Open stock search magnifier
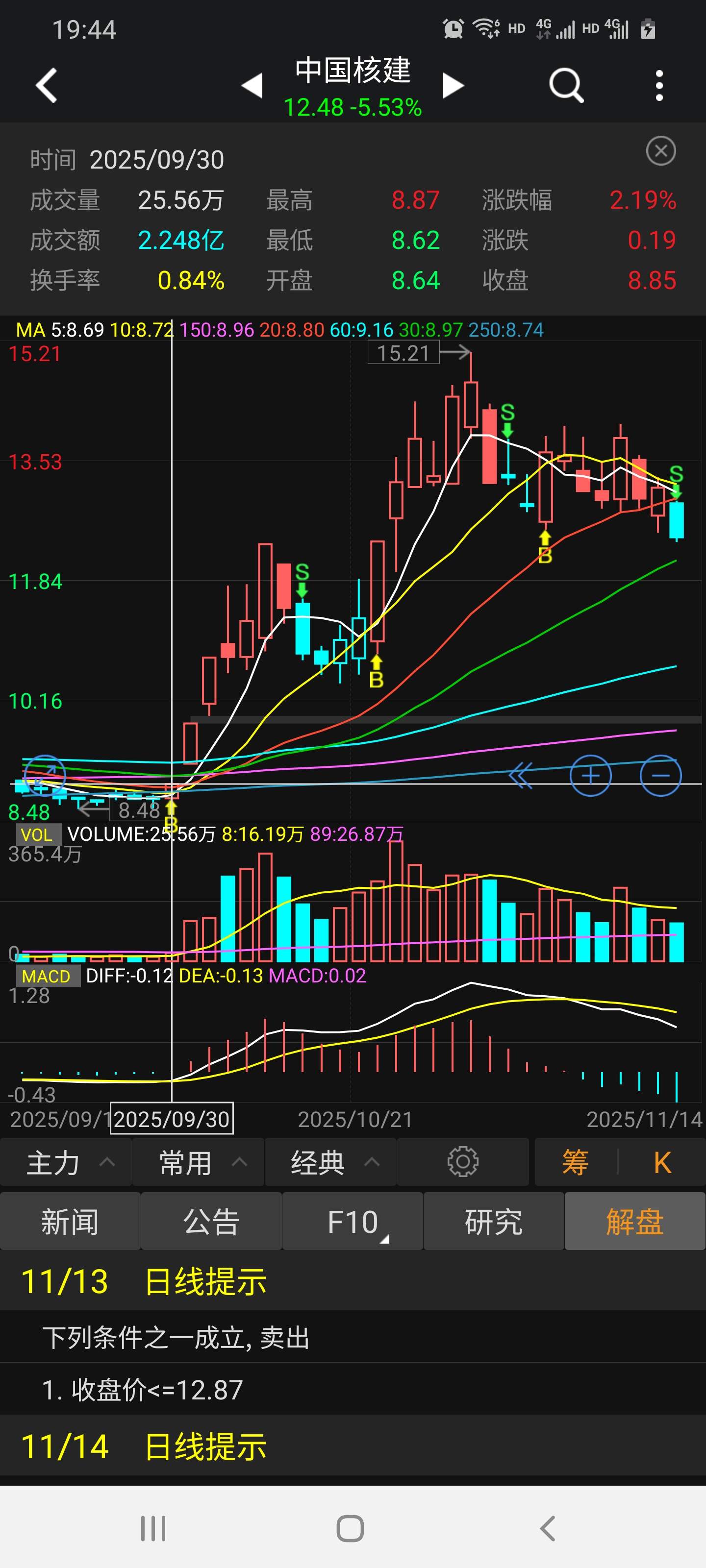 click(x=566, y=85)
